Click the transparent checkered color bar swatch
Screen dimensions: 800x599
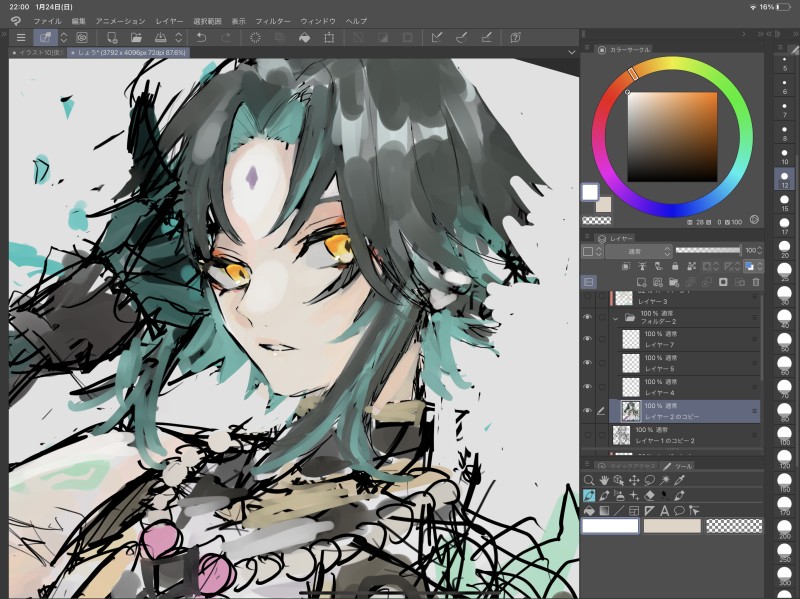[x=734, y=526]
